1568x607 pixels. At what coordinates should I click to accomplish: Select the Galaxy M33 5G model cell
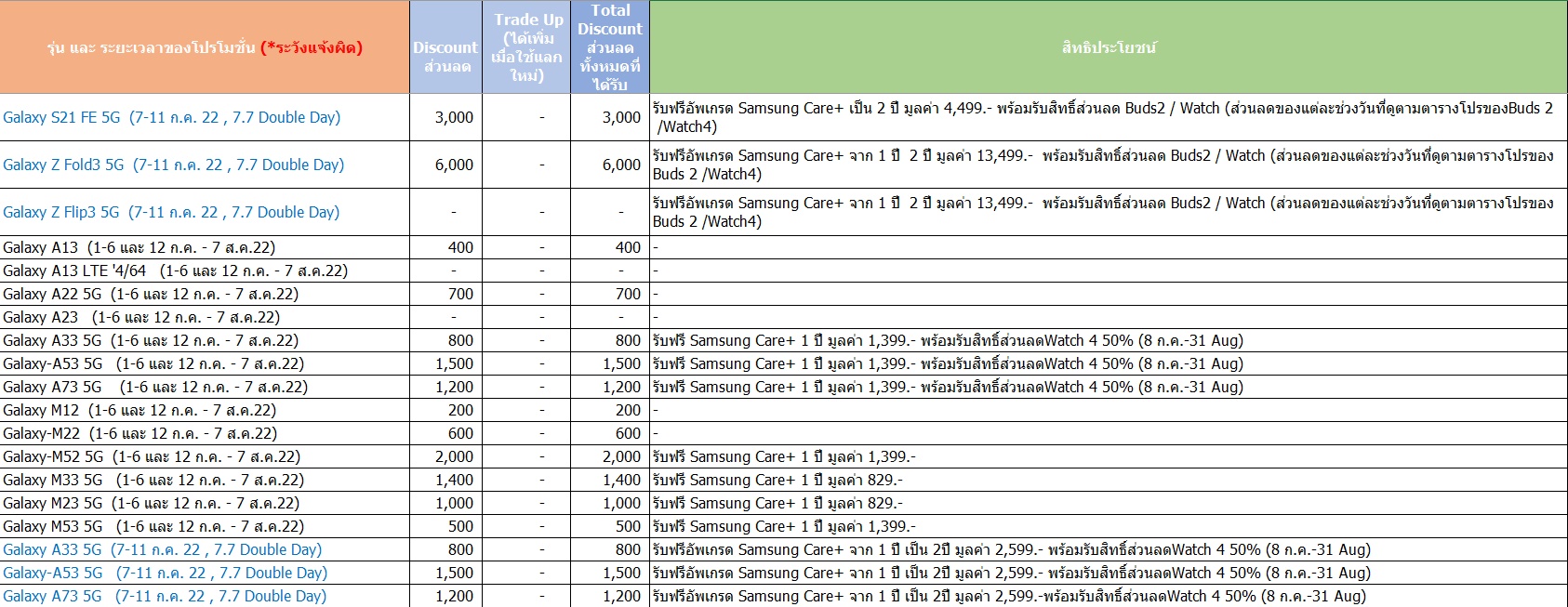(x=205, y=480)
